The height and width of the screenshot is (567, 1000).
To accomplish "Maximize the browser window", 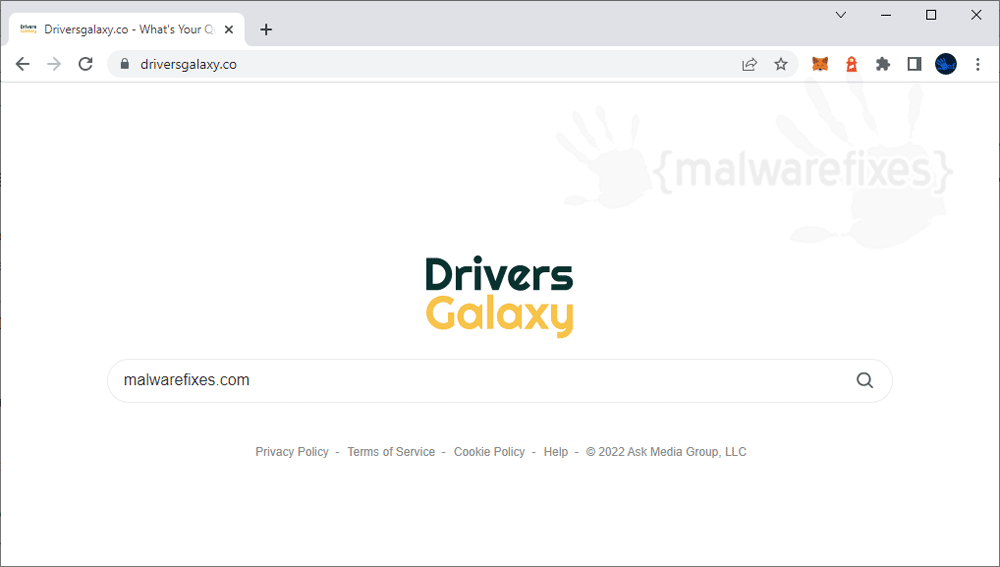I will tap(931, 15).
